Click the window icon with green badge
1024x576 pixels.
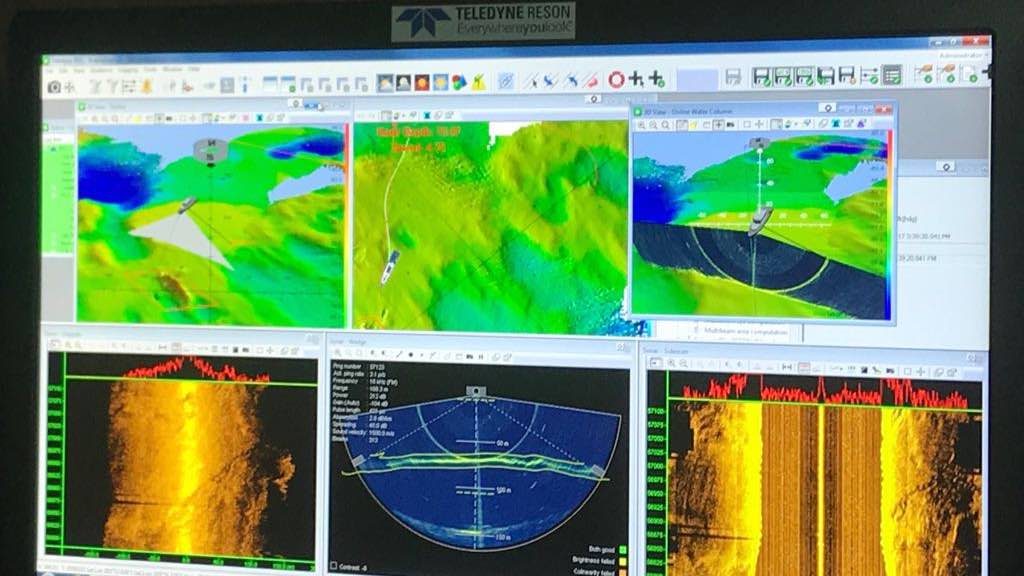pos(288,84)
